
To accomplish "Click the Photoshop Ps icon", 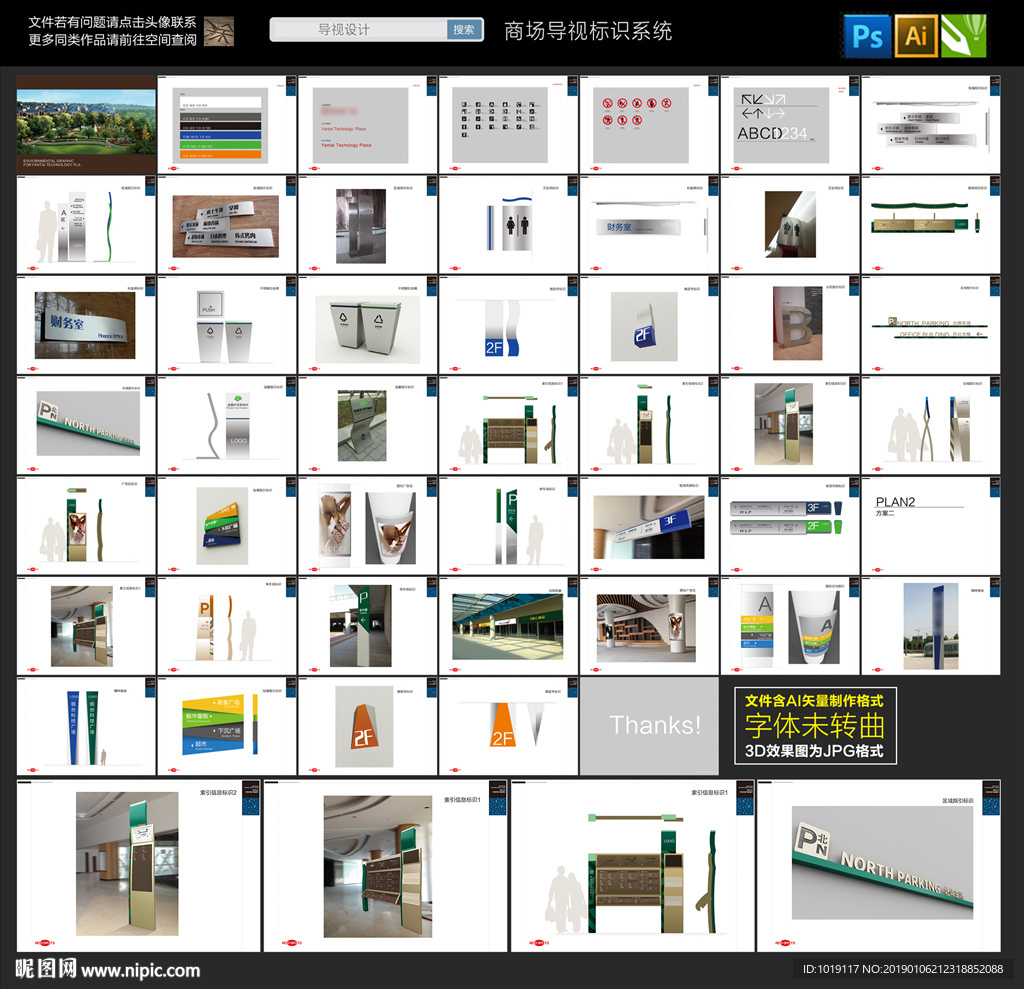I will 867,36.
